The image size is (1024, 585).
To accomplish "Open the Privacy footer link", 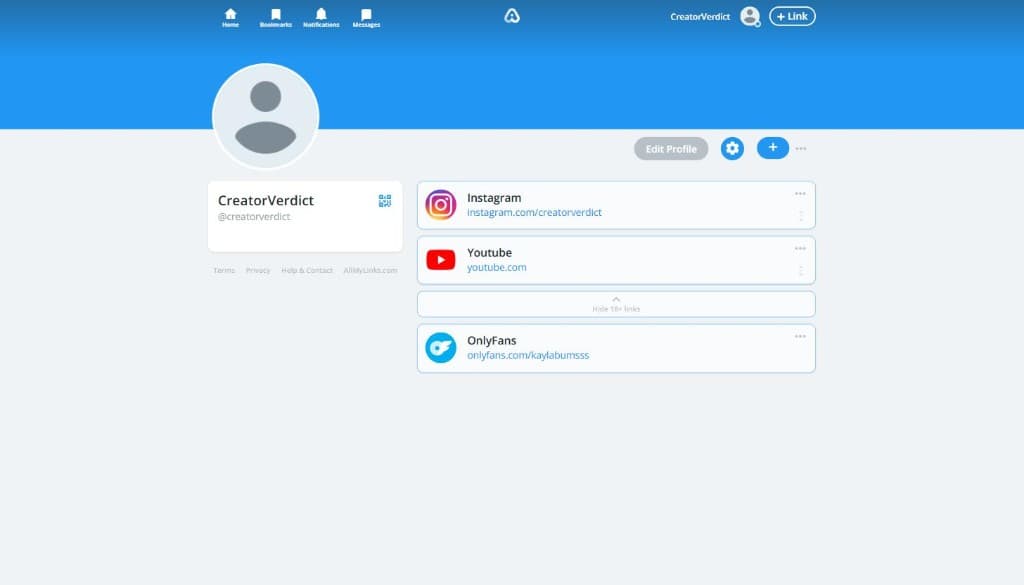I will 258,270.
